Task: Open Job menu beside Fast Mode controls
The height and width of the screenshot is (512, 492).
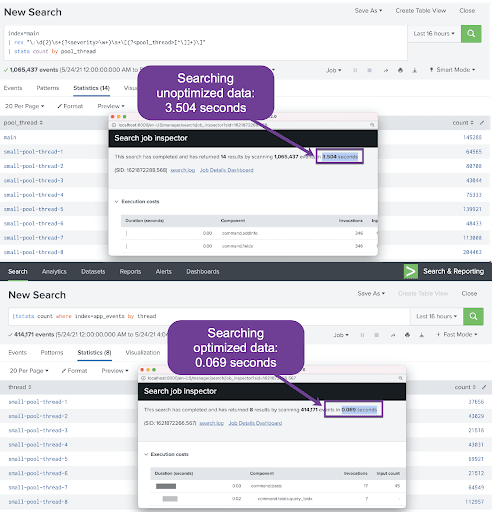Action: (341, 335)
